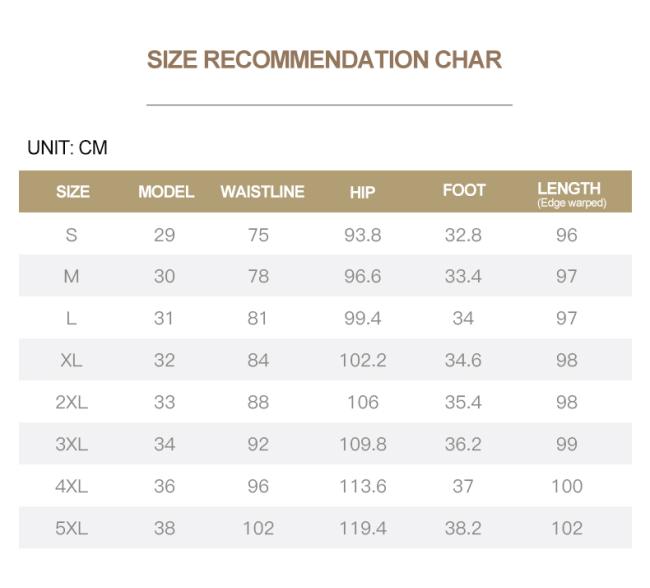650x588 pixels.
Task: Select waistline value 81 for size L
Action: (258, 319)
